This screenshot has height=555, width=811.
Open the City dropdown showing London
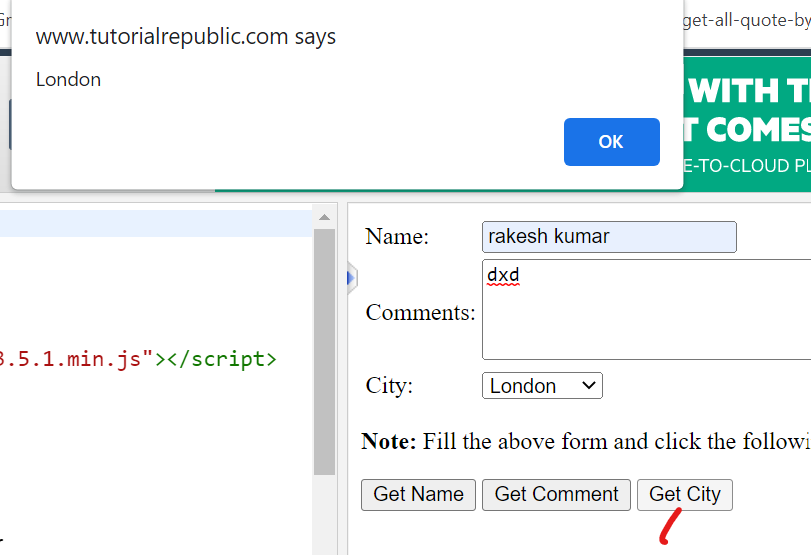pyautogui.click(x=542, y=386)
